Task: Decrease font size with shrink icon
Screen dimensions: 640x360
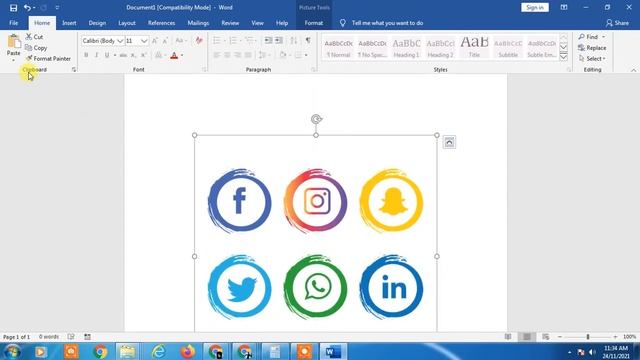Action: (x=165, y=41)
